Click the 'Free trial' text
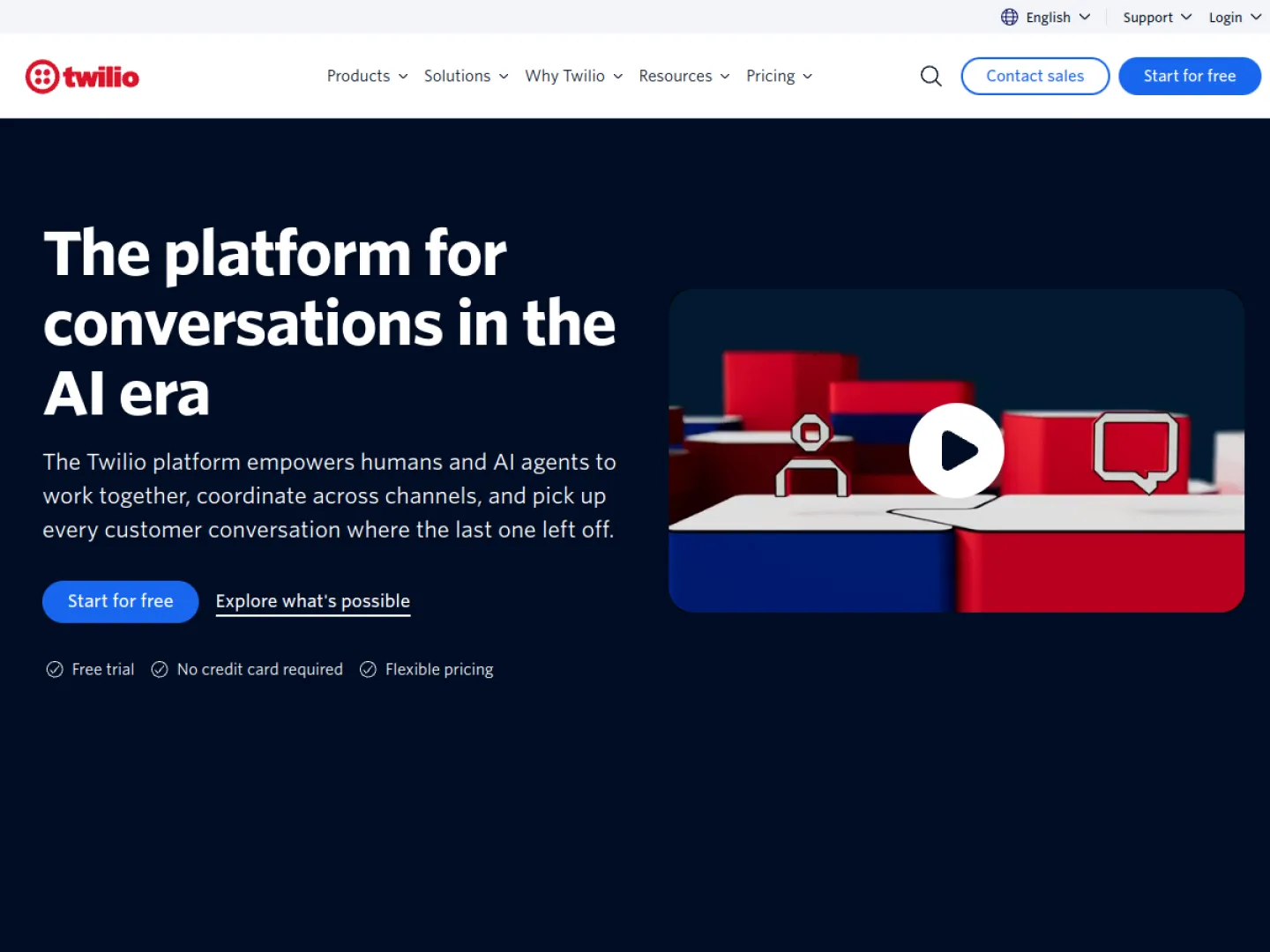The height and width of the screenshot is (952, 1270). click(x=103, y=670)
